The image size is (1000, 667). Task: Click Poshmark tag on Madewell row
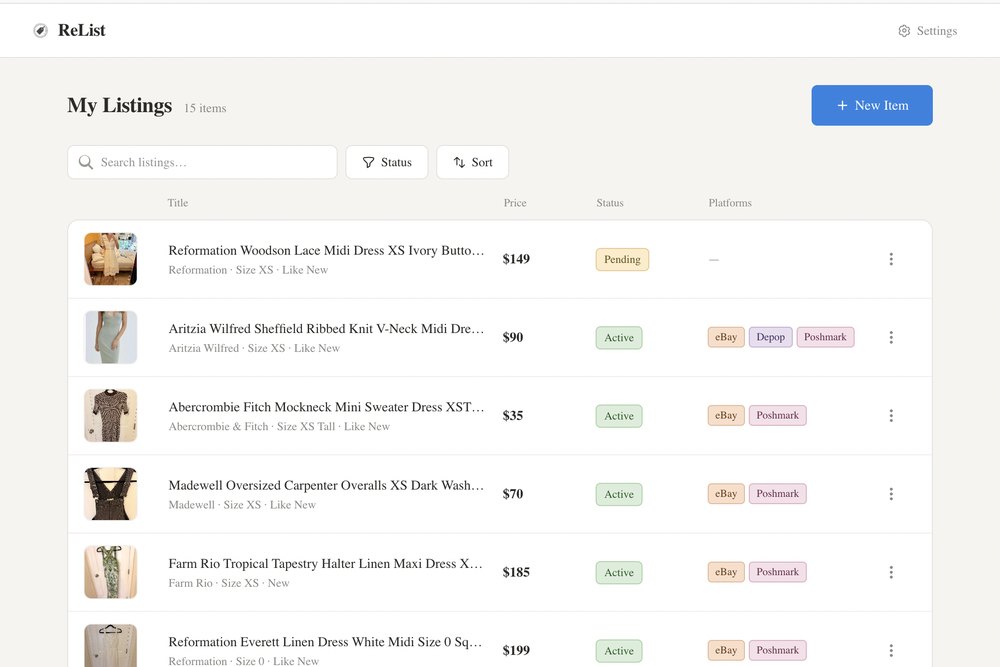coord(777,494)
